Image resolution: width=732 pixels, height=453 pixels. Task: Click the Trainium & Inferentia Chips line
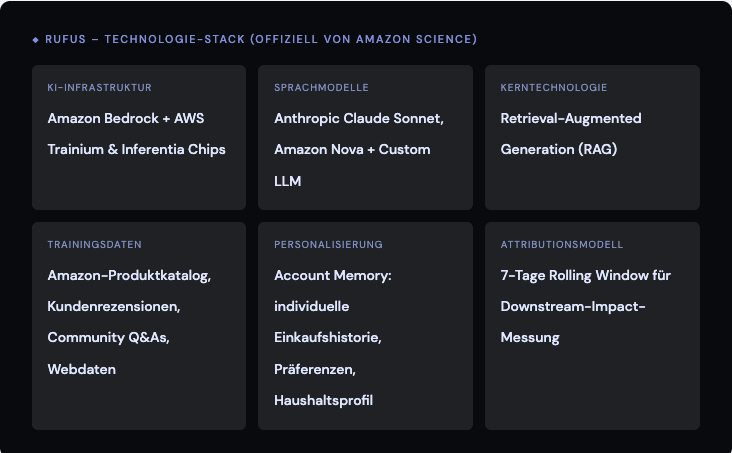pos(136,149)
